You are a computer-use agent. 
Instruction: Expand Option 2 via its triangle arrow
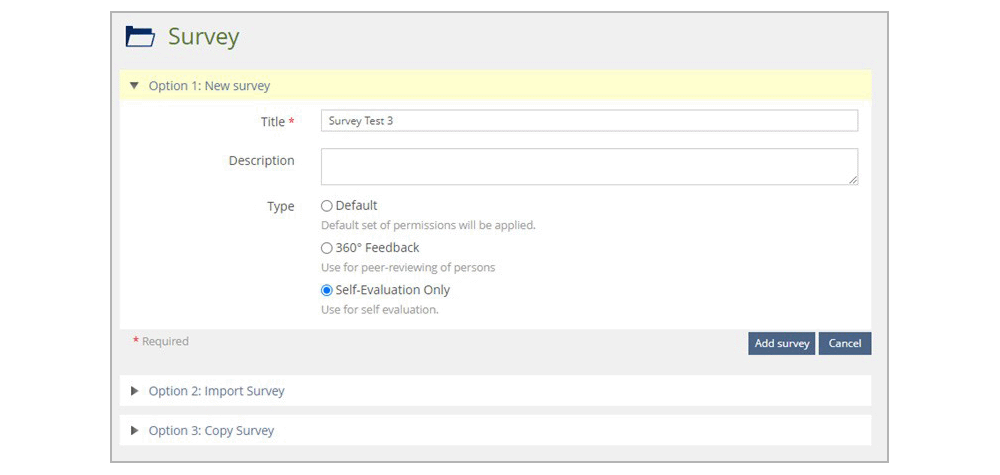(135, 391)
